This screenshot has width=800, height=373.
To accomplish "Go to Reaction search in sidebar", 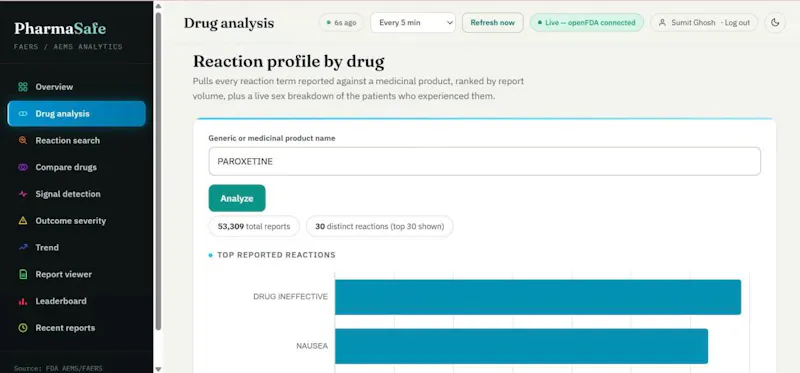I will click(77, 140).
